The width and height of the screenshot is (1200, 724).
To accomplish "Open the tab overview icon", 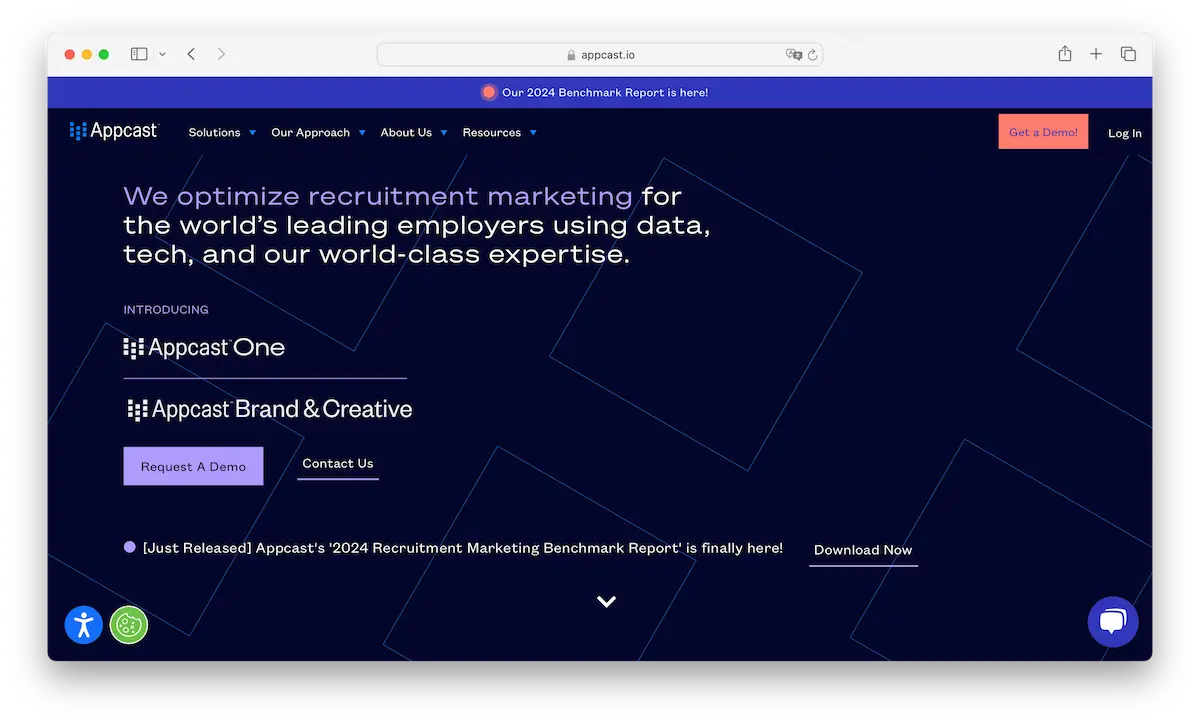I will coord(1128,53).
